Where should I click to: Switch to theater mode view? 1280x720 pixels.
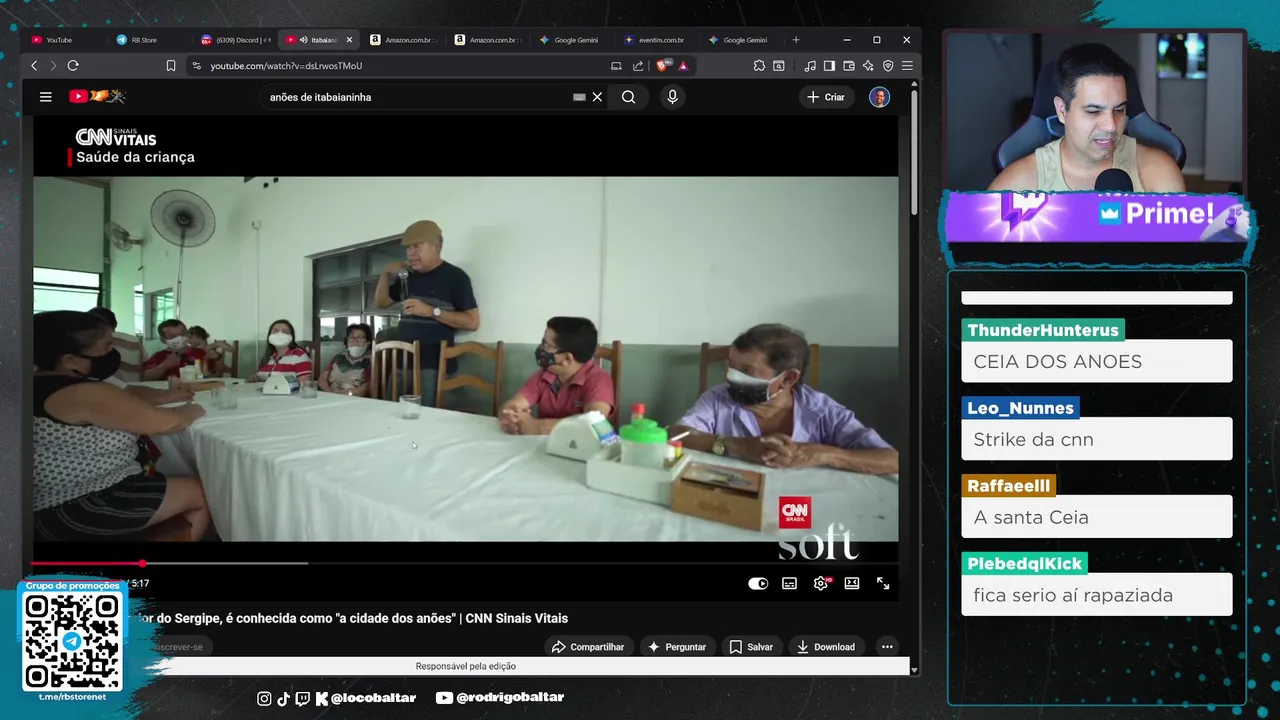point(852,583)
